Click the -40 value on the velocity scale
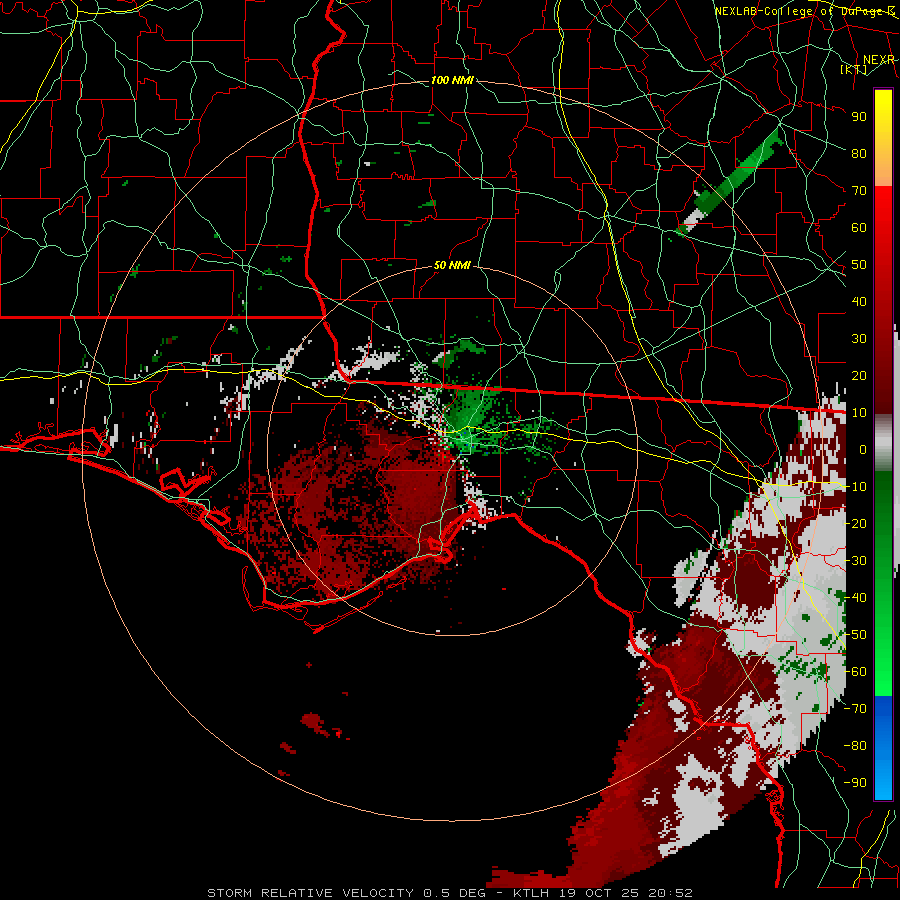This screenshot has width=900, height=900. coord(855,598)
